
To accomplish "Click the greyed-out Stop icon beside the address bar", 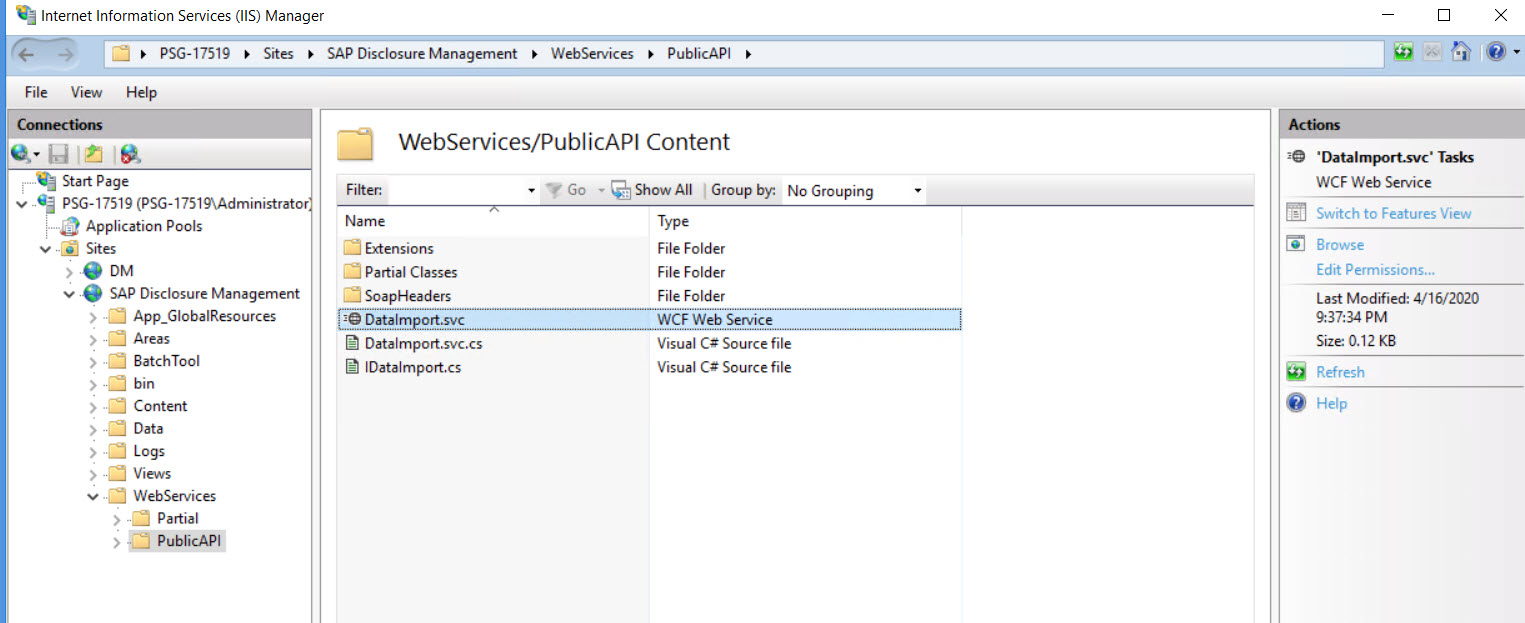I will click(x=1432, y=52).
